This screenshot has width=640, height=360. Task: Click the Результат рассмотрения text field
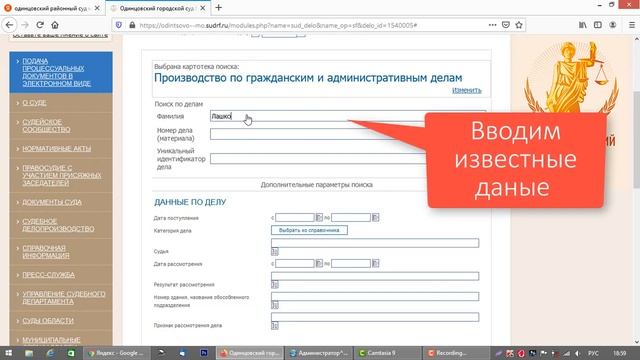coord(375,276)
